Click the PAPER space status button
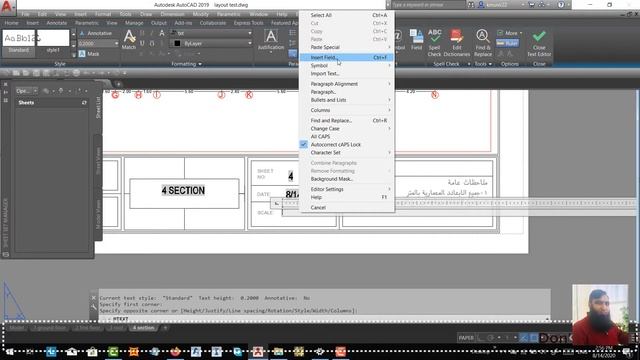The image size is (640, 360). [466, 338]
